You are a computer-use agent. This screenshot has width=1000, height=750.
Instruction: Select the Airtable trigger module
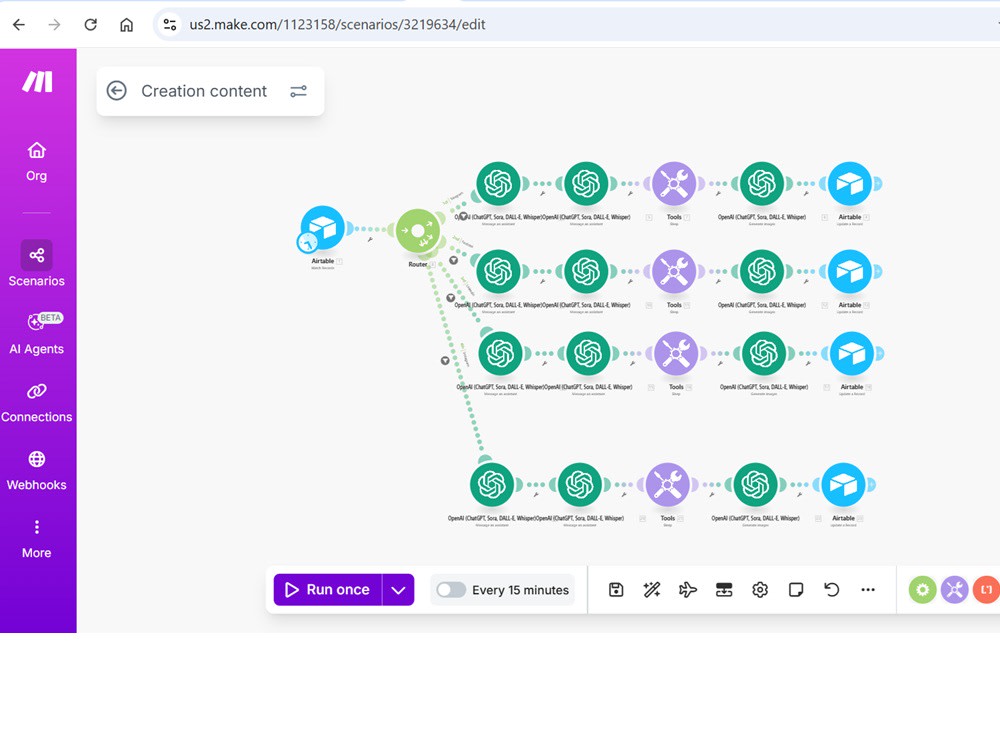point(323,228)
